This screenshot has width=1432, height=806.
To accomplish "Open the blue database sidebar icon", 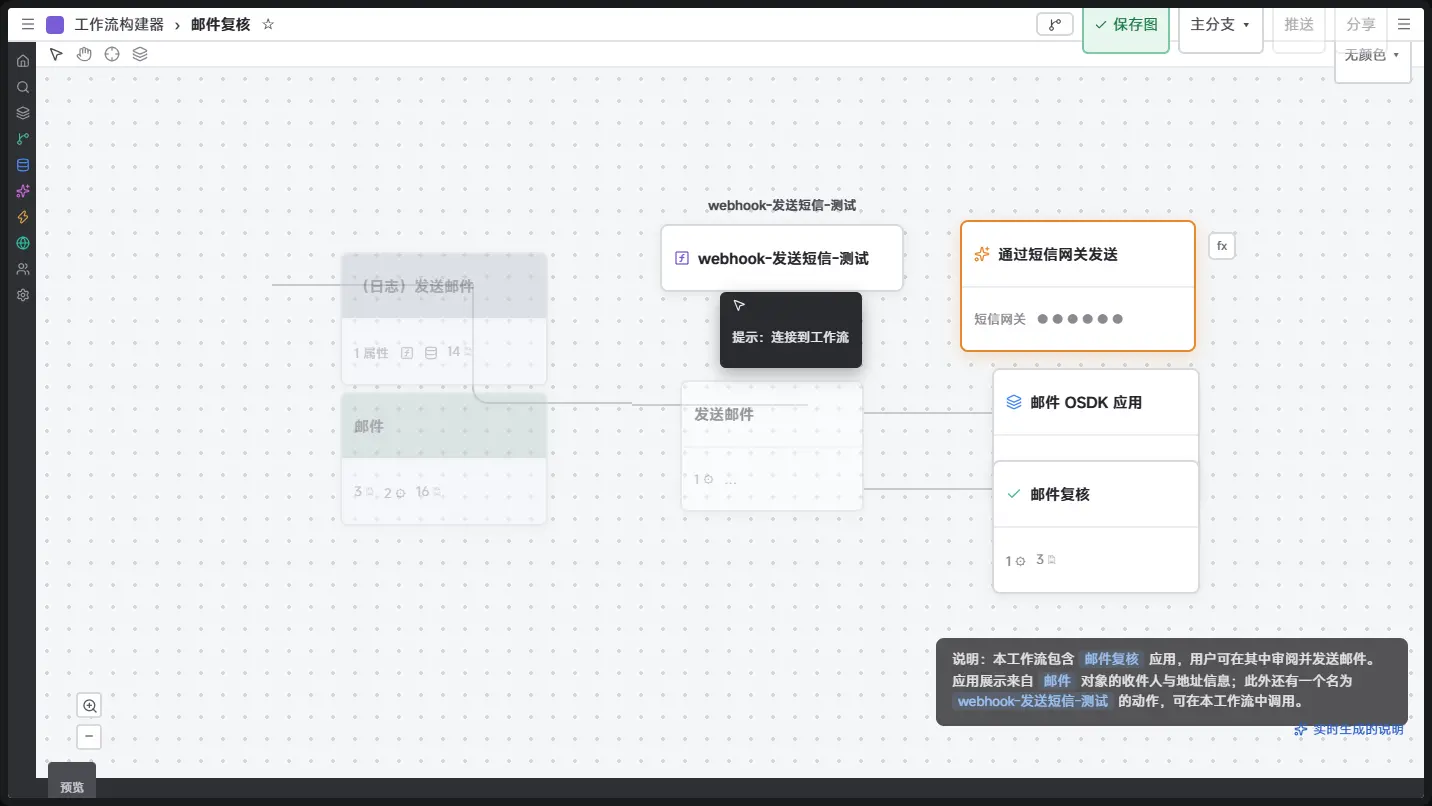I will pos(23,165).
